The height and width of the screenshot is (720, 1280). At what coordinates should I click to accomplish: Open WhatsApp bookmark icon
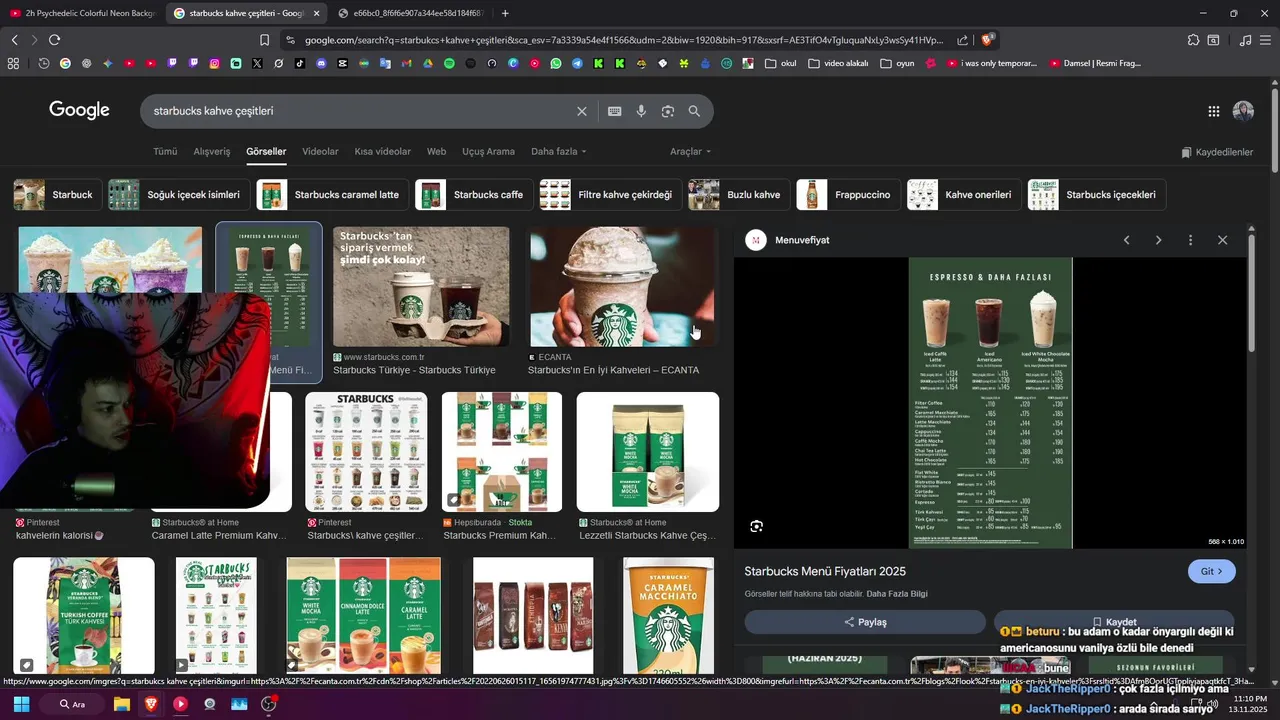pos(556,63)
